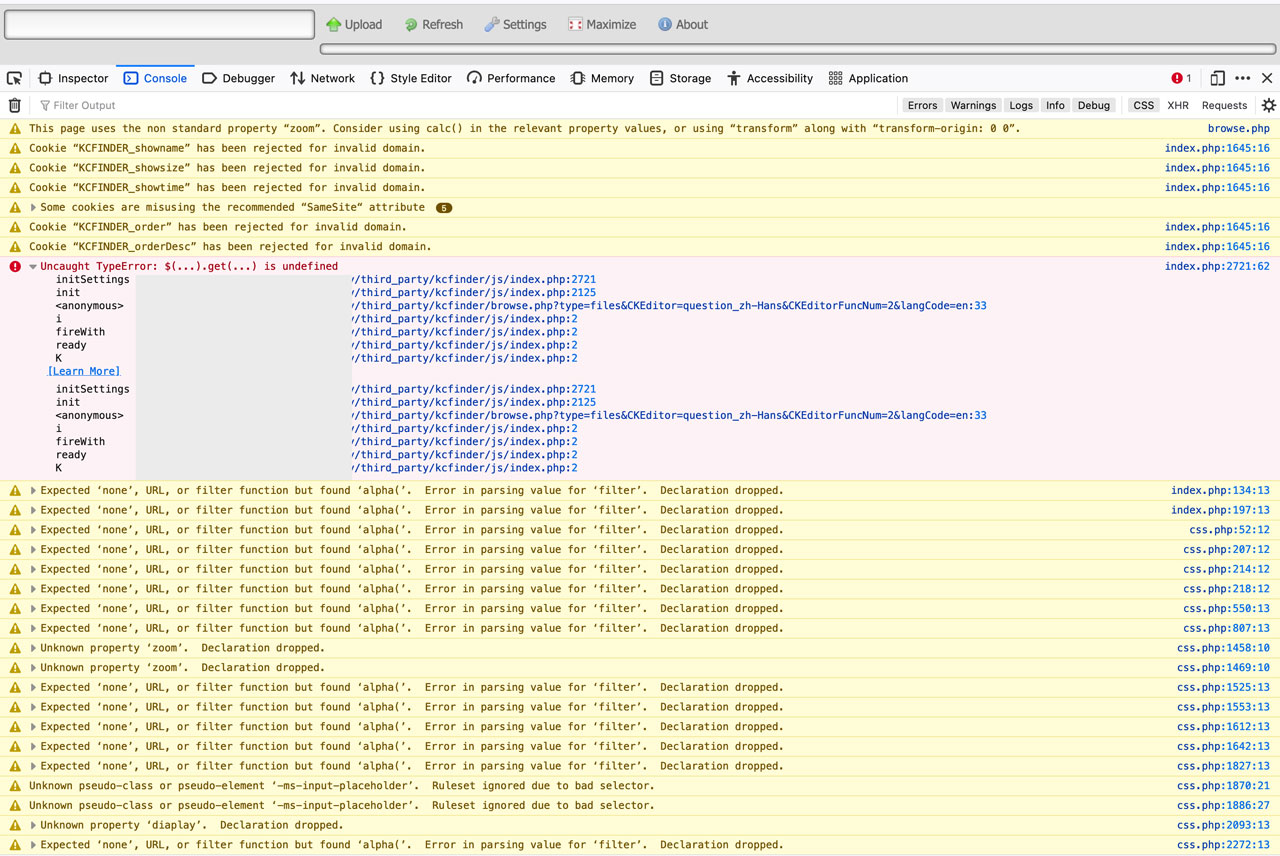The image size is (1280, 856).
Task: Expand the filter warning at css.php:2272:13
Action: pos(34,845)
